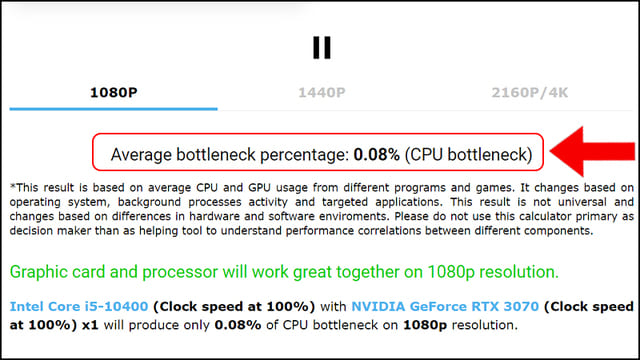Screen dimensions: 640x360
Task: Switch to the 1440P tab
Action: click(322, 93)
